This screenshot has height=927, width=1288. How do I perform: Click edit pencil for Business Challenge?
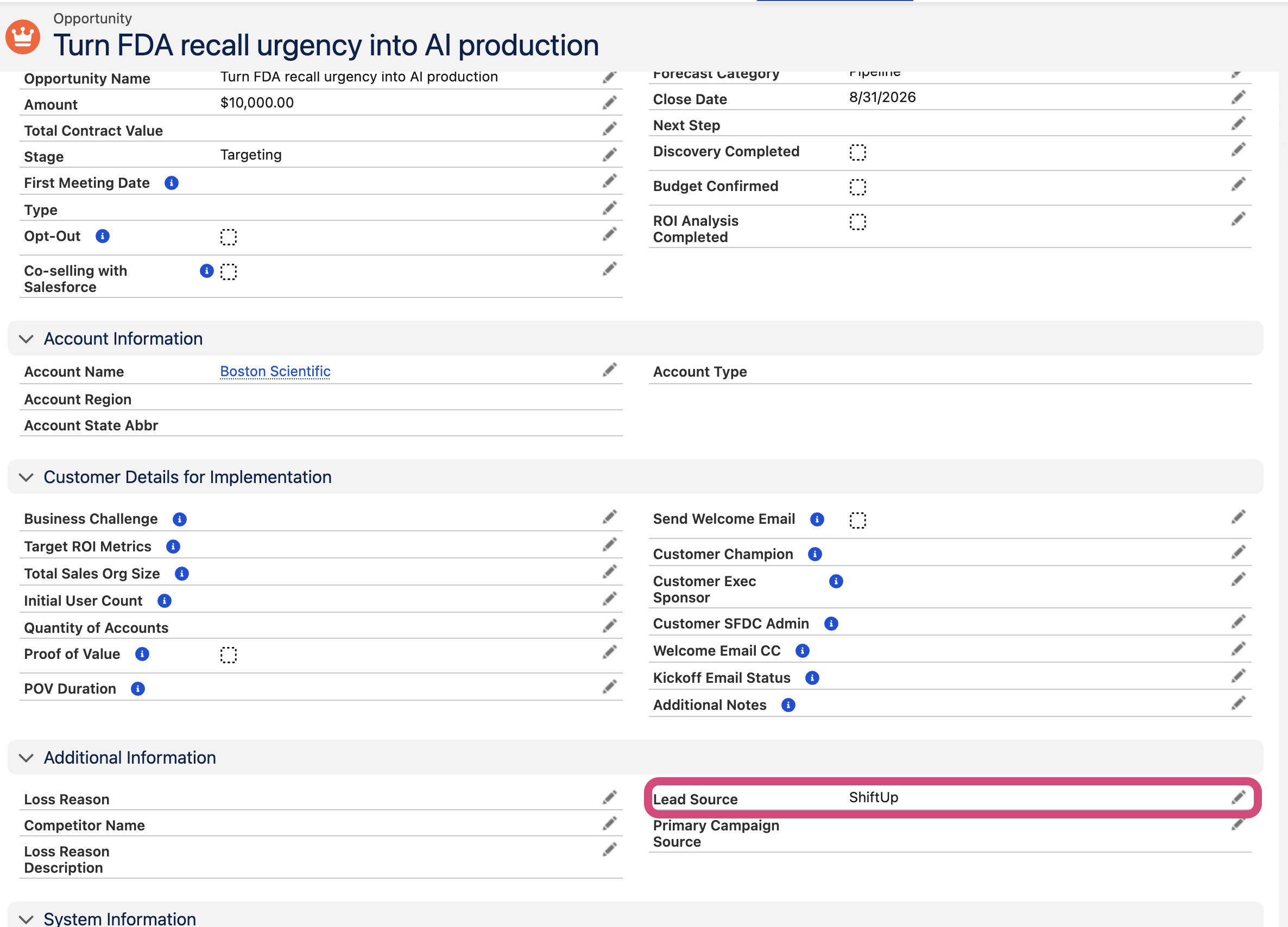(x=609, y=517)
